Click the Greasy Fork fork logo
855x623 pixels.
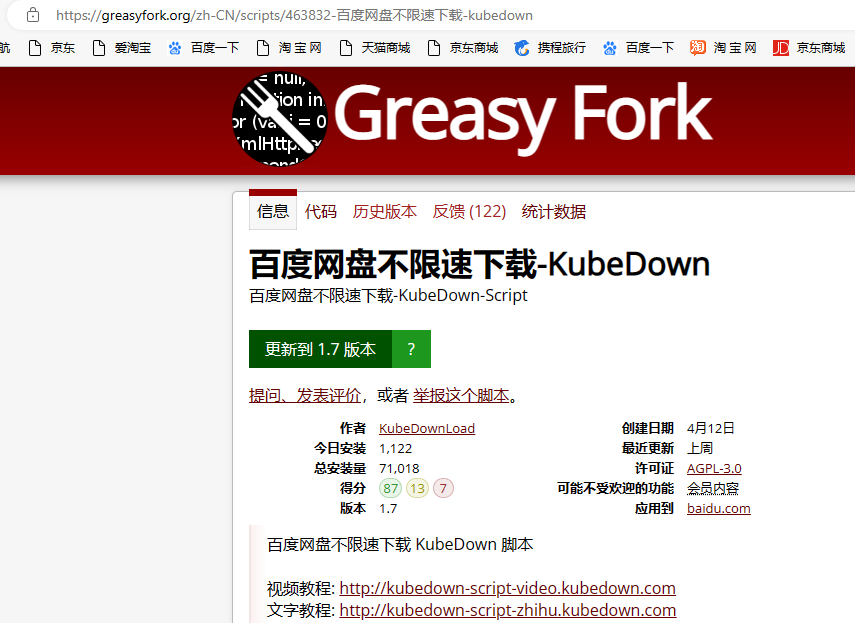280,119
